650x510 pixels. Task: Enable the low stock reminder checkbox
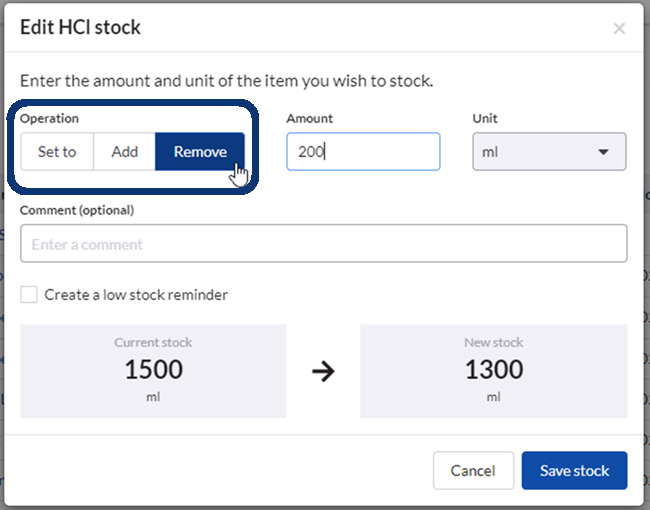coord(29,294)
